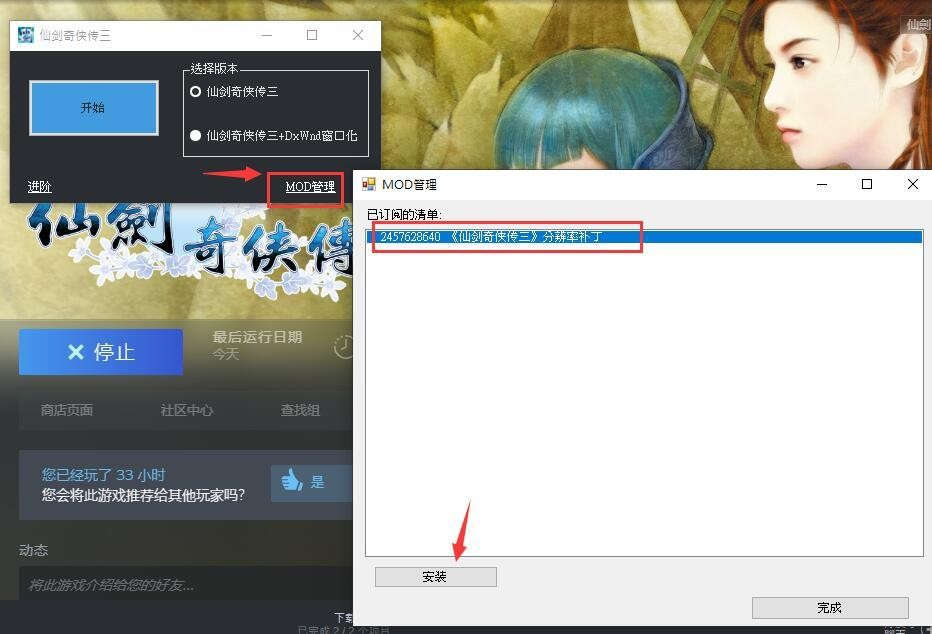Viewport: 932px width, 634px height.
Task: Select the 仙剑奇侠传三 version radio button
Action: tap(196, 92)
